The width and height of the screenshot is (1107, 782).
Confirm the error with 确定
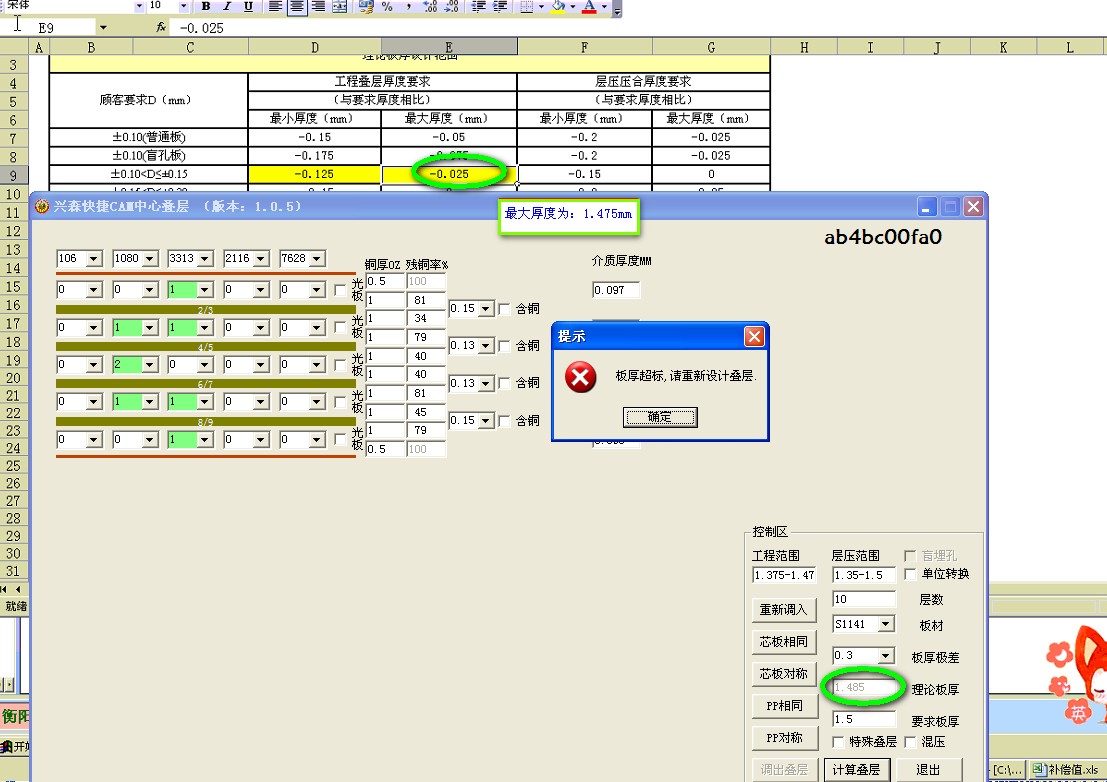(660, 417)
